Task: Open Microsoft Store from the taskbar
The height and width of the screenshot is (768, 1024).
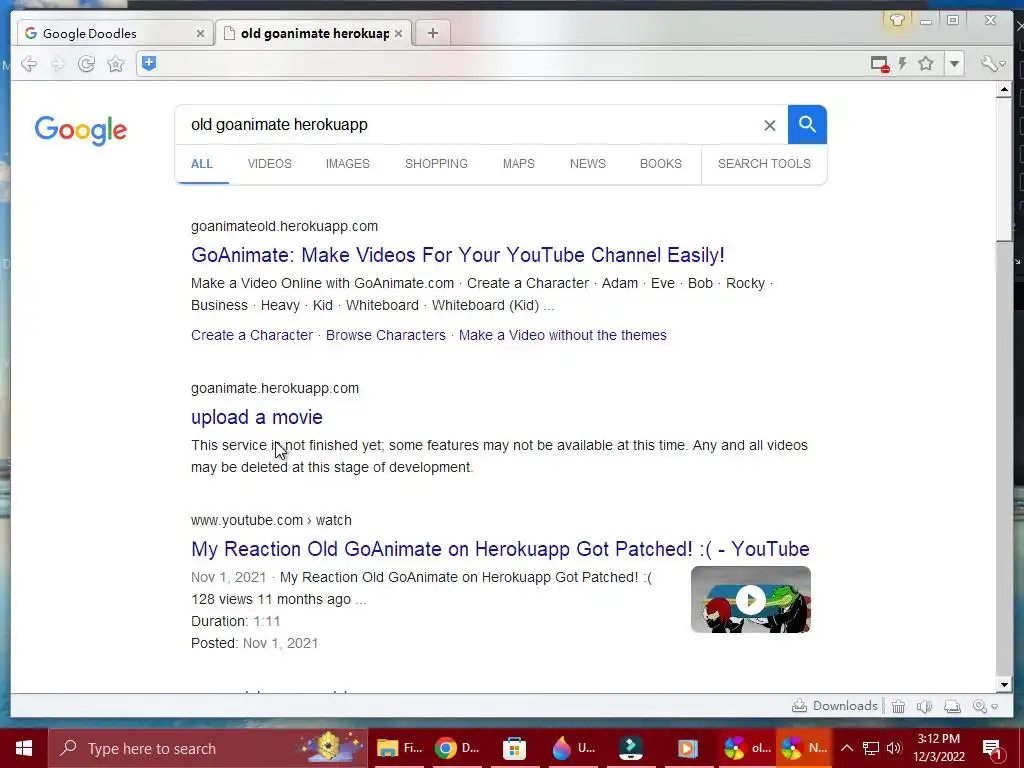Action: click(x=515, y=748)
